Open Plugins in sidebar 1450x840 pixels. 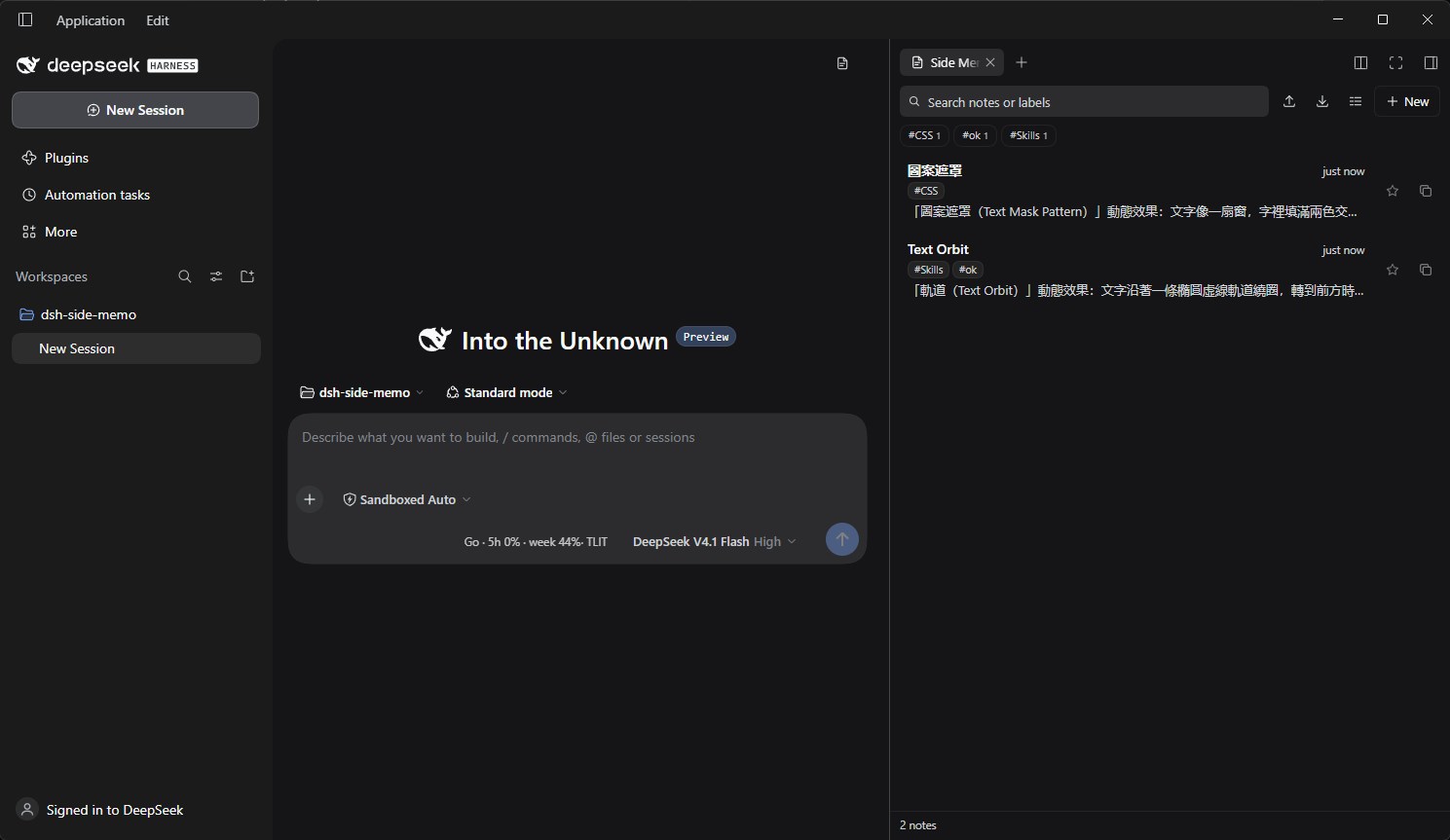point(135,158)
